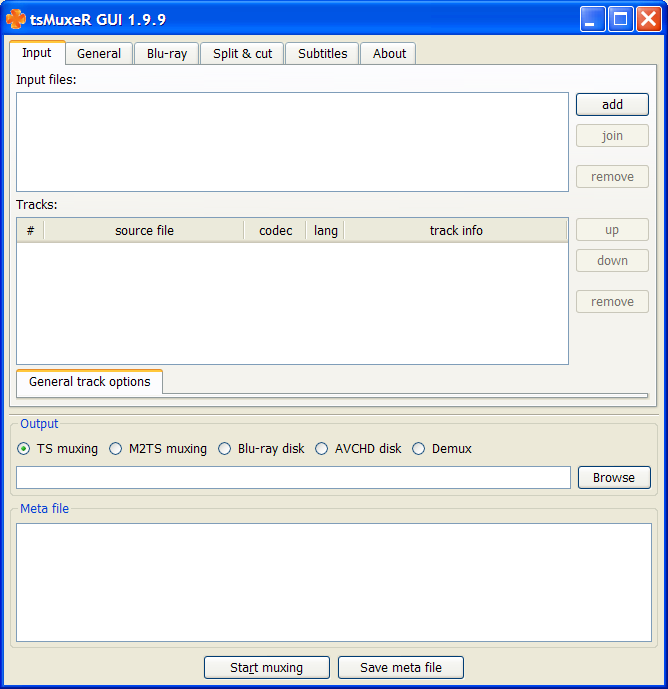Close the tsMuxeR window
Viewport: 668px width, 689px height.
click(649, 19)
